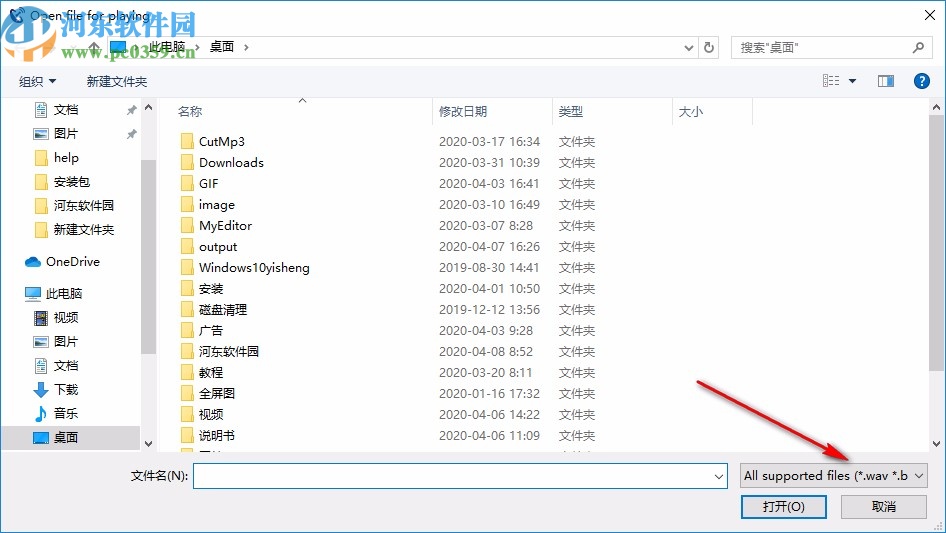946x533 pixels.
Task: Click the 音乐 note icon in sidebar
Action: [x=40, y=413]
